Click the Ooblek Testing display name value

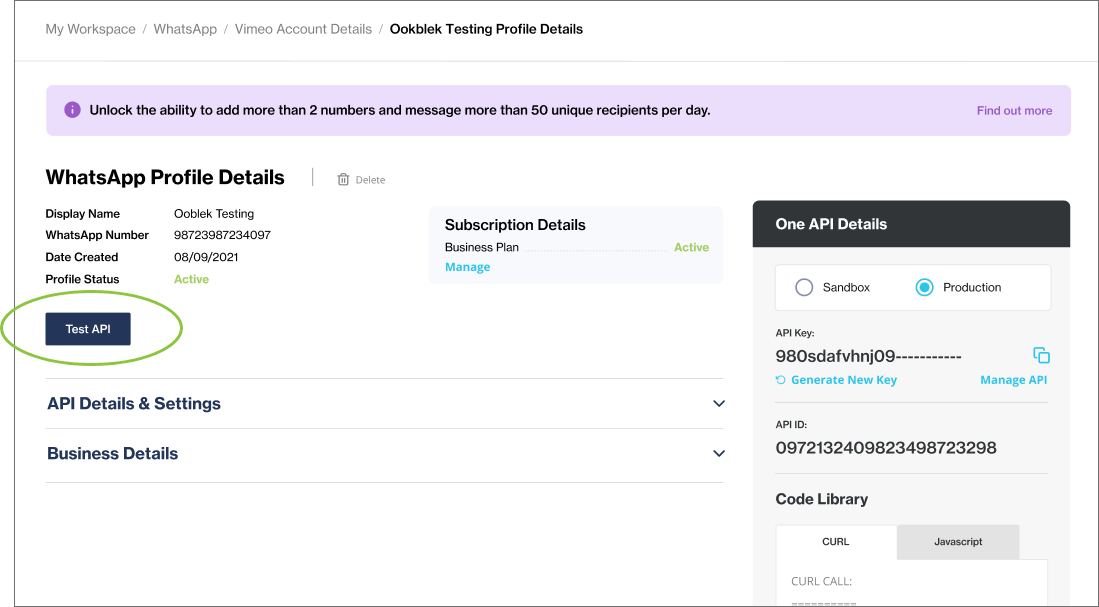point(214,214)
